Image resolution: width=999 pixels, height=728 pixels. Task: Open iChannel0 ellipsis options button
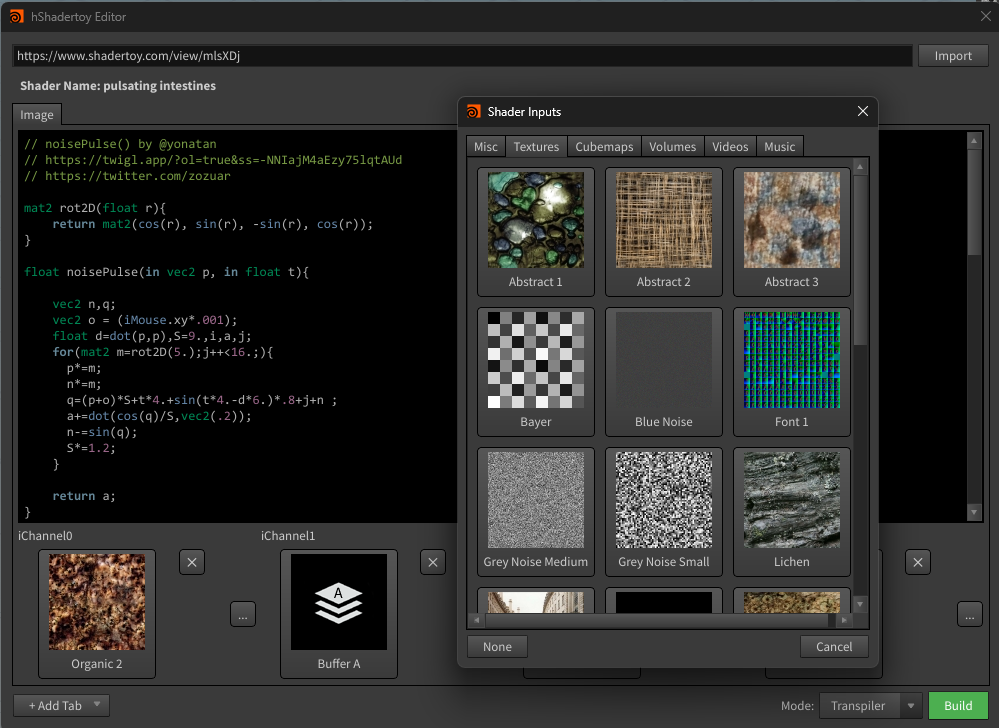(x=243, y=615)
